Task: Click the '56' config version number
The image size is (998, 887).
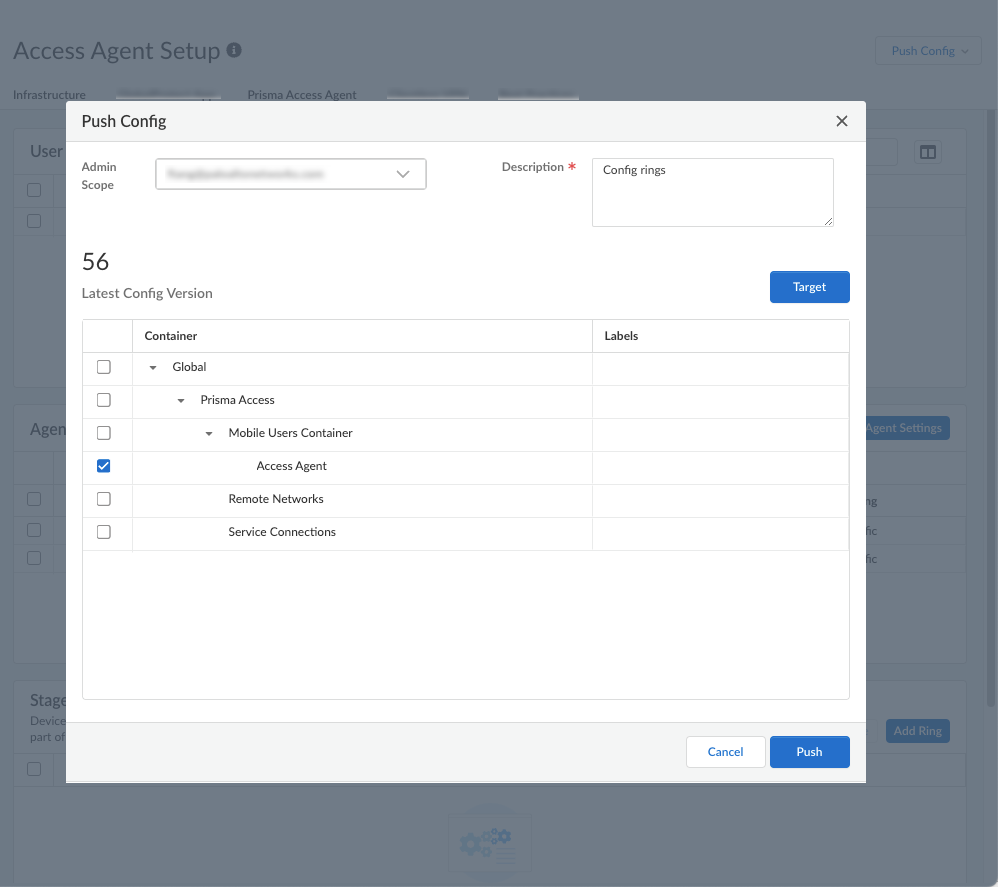Action: (x=95, y=262)
